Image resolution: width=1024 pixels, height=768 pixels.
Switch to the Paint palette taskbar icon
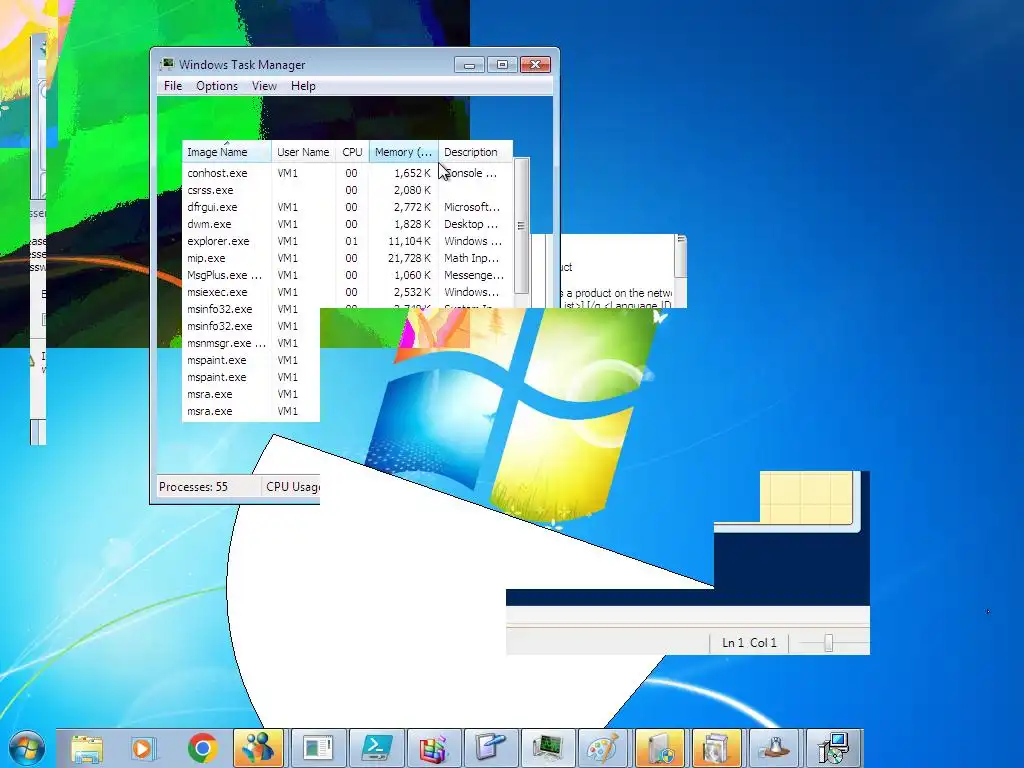tap(602, 748)
